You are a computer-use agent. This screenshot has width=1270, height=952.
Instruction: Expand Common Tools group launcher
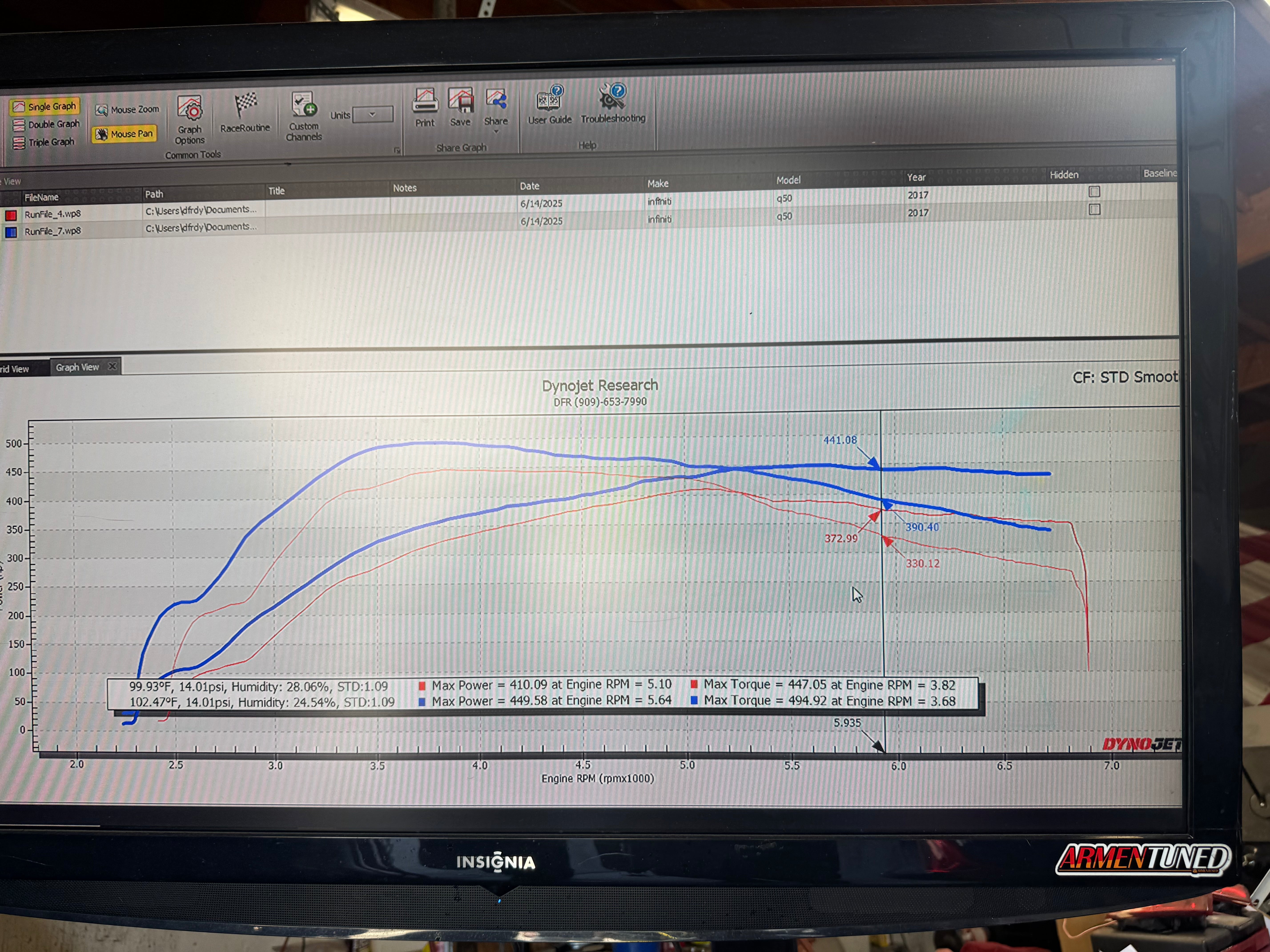click(x=397, y=150)
